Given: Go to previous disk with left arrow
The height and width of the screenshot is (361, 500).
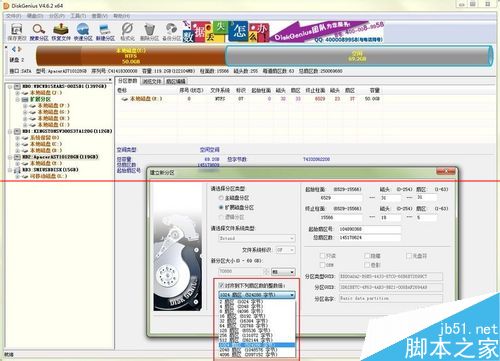Looking at the screenshot, I should point(14,49).
